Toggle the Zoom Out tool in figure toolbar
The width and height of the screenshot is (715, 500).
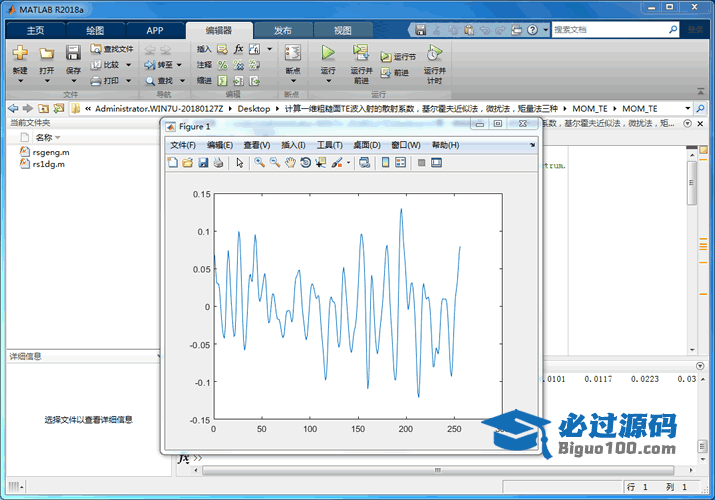click(275, 162)
